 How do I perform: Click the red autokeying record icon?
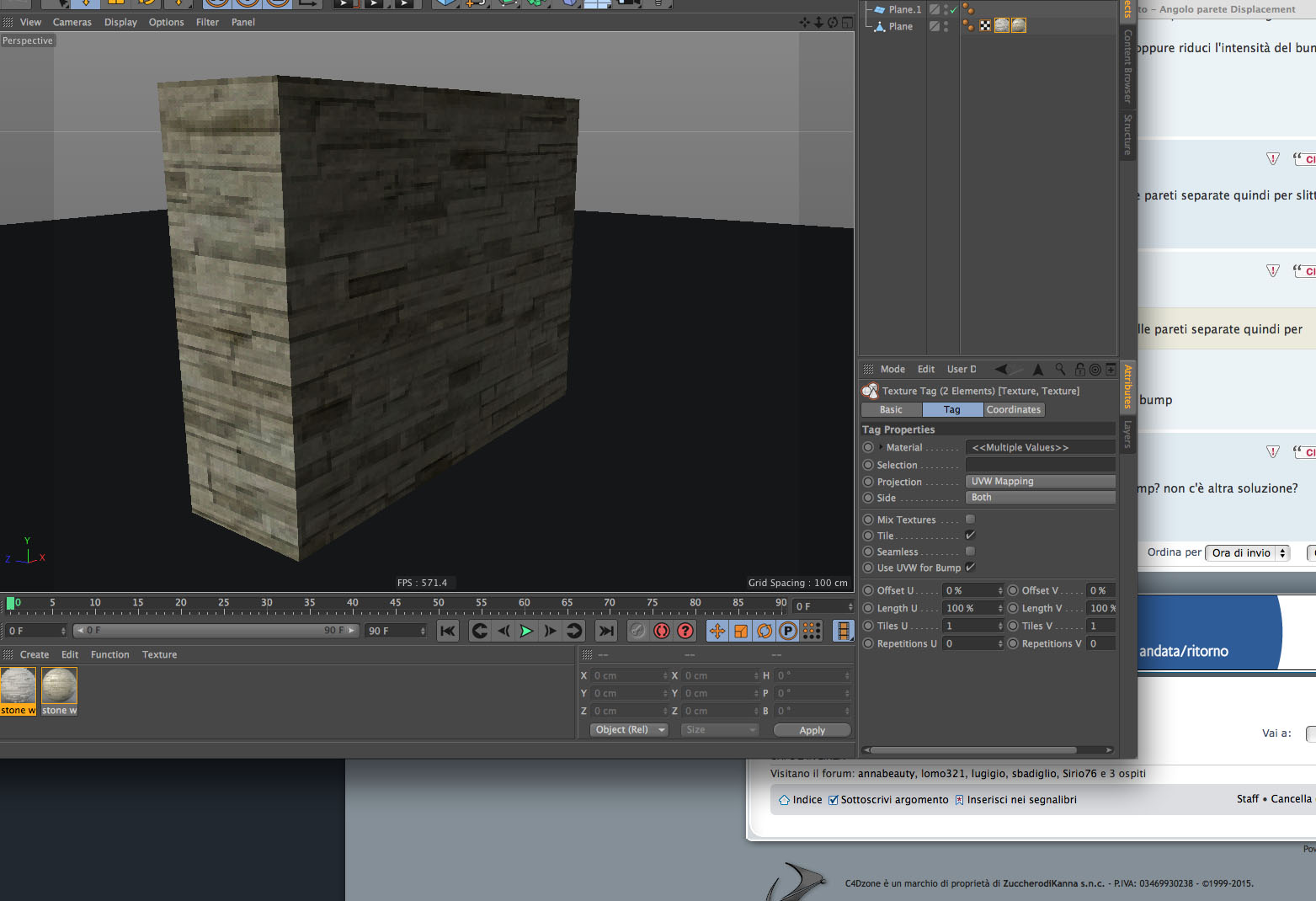pos(662,631)
